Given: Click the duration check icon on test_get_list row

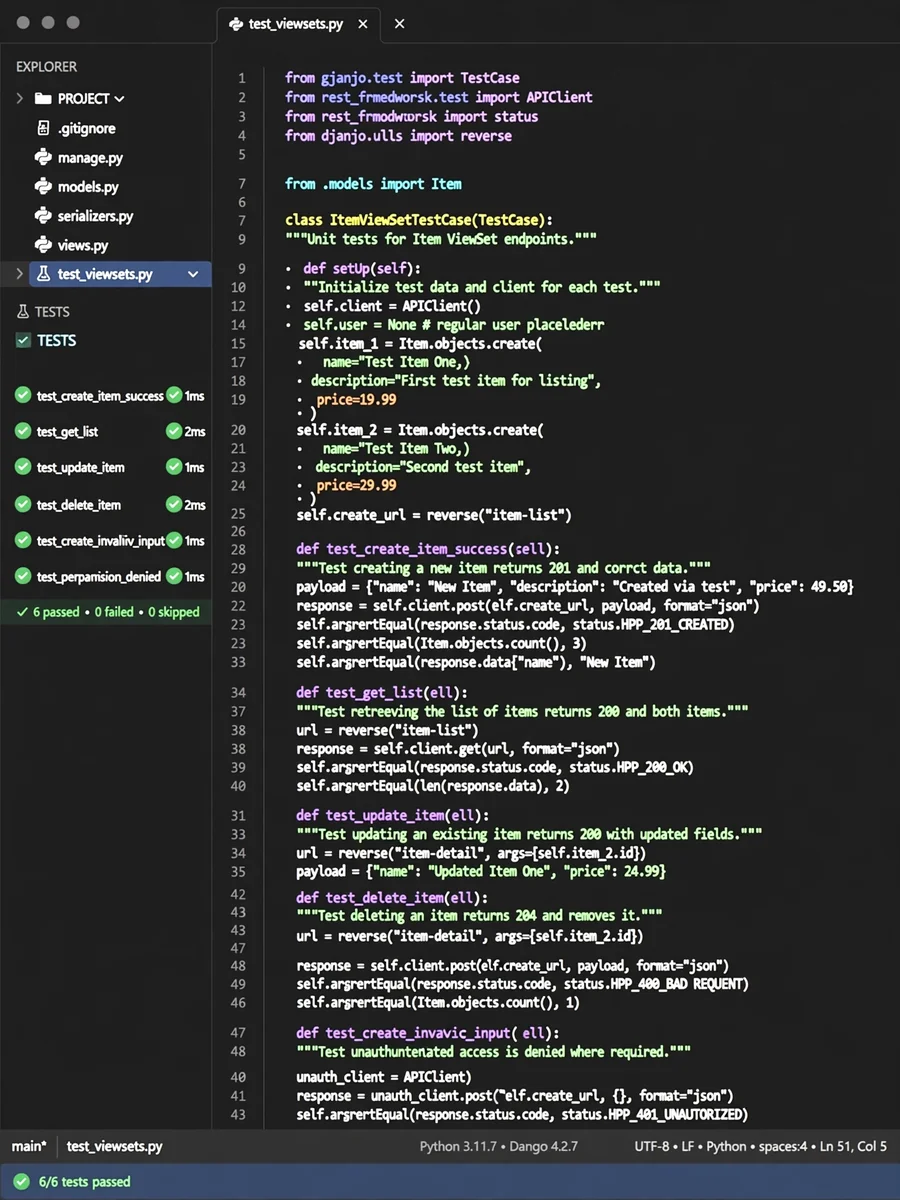Looking at the screenshot, I should click(x=174, y=432).
